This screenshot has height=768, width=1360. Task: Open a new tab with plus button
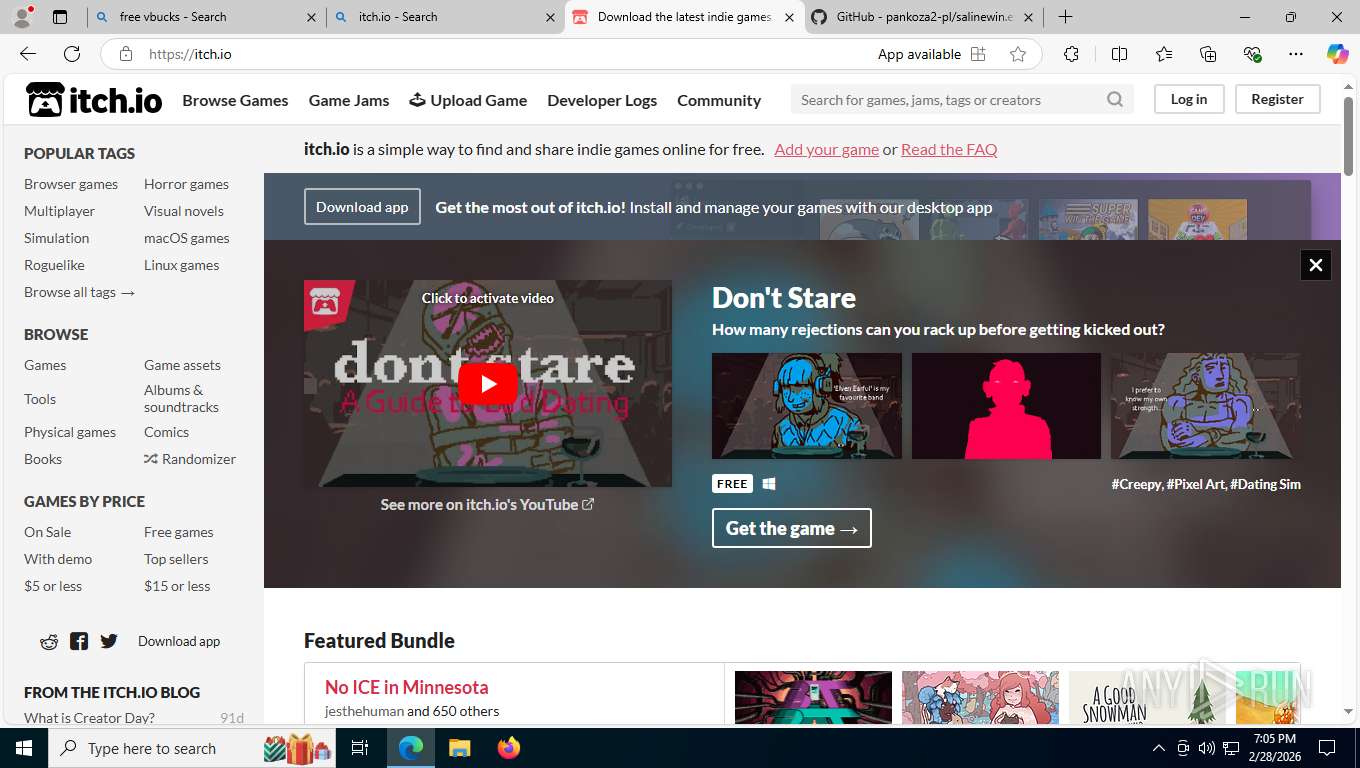tap(1066, 17)
